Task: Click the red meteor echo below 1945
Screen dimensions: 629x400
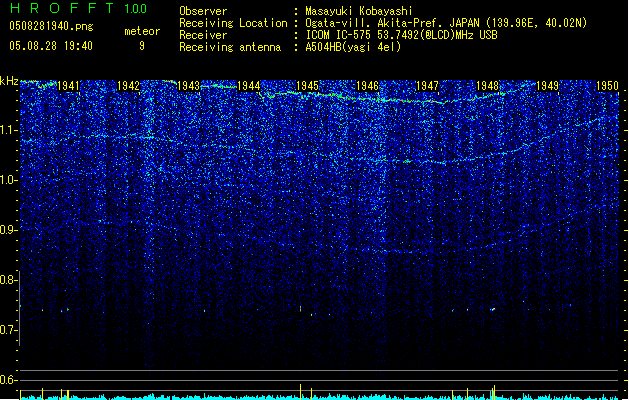Action: pos(300,309)
